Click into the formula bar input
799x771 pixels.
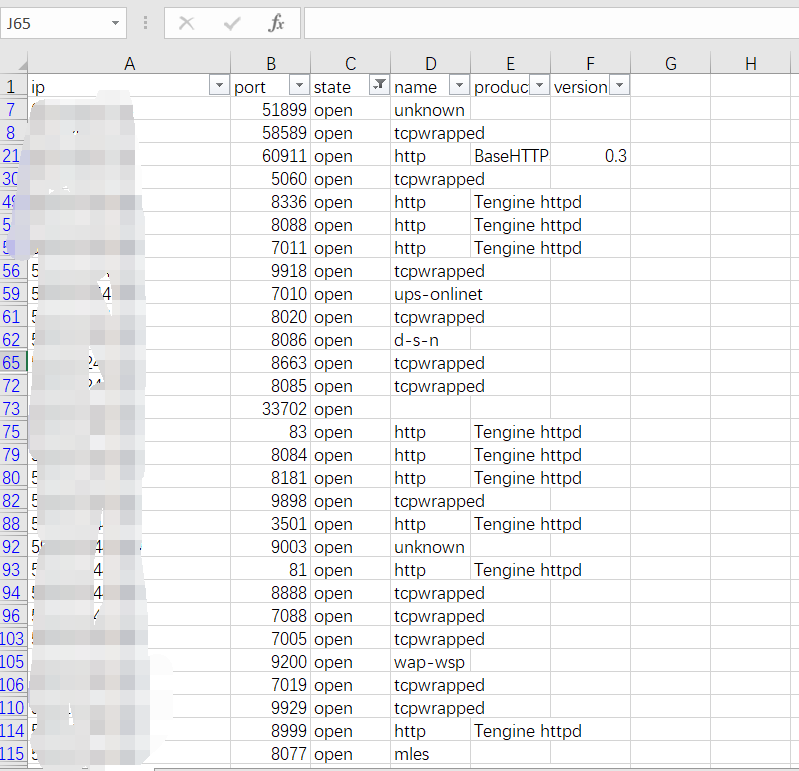tap(551, 23)
